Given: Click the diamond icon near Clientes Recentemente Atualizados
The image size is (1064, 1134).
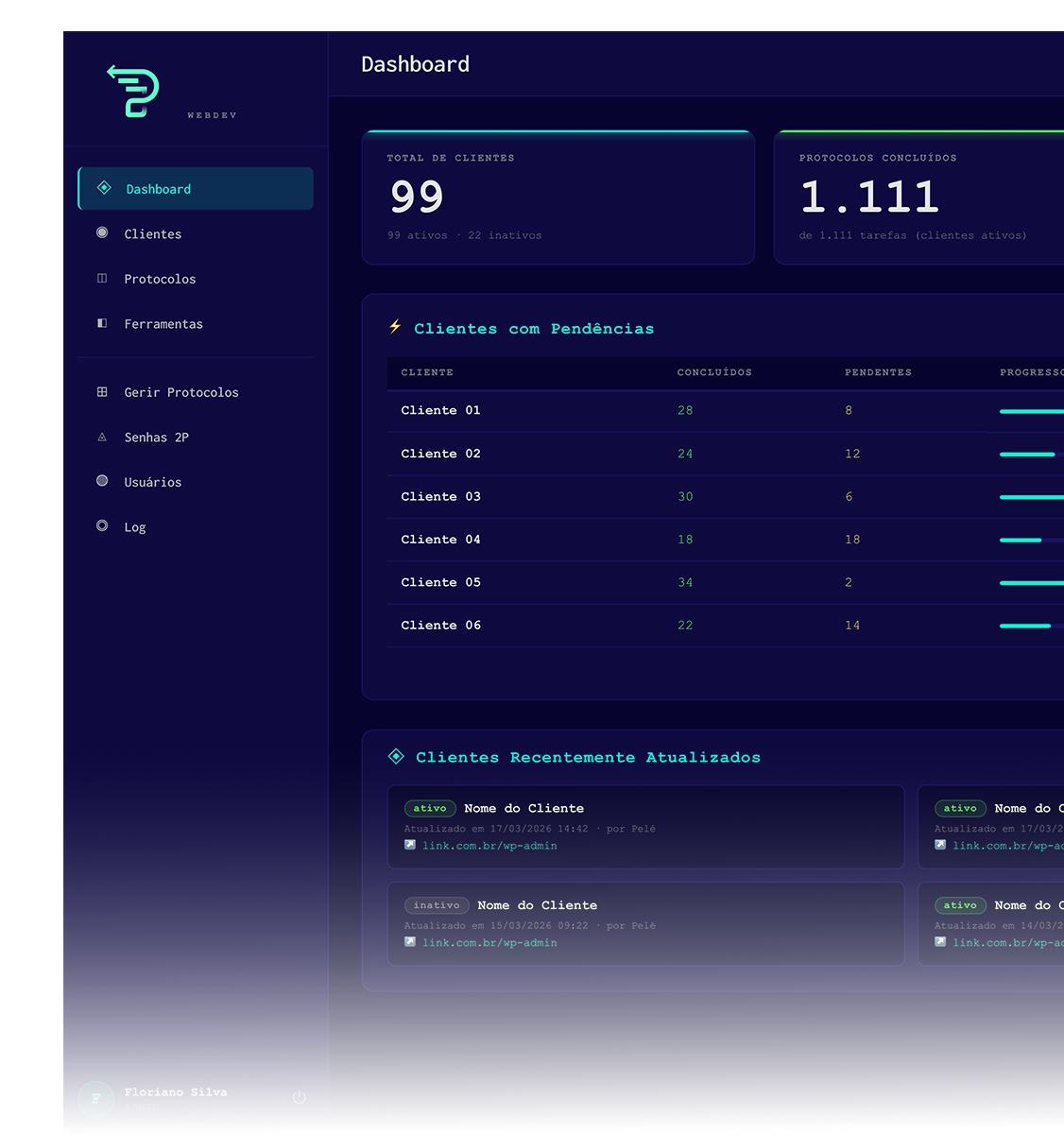Looking at the screenshot, I should [x=395, y=756].
